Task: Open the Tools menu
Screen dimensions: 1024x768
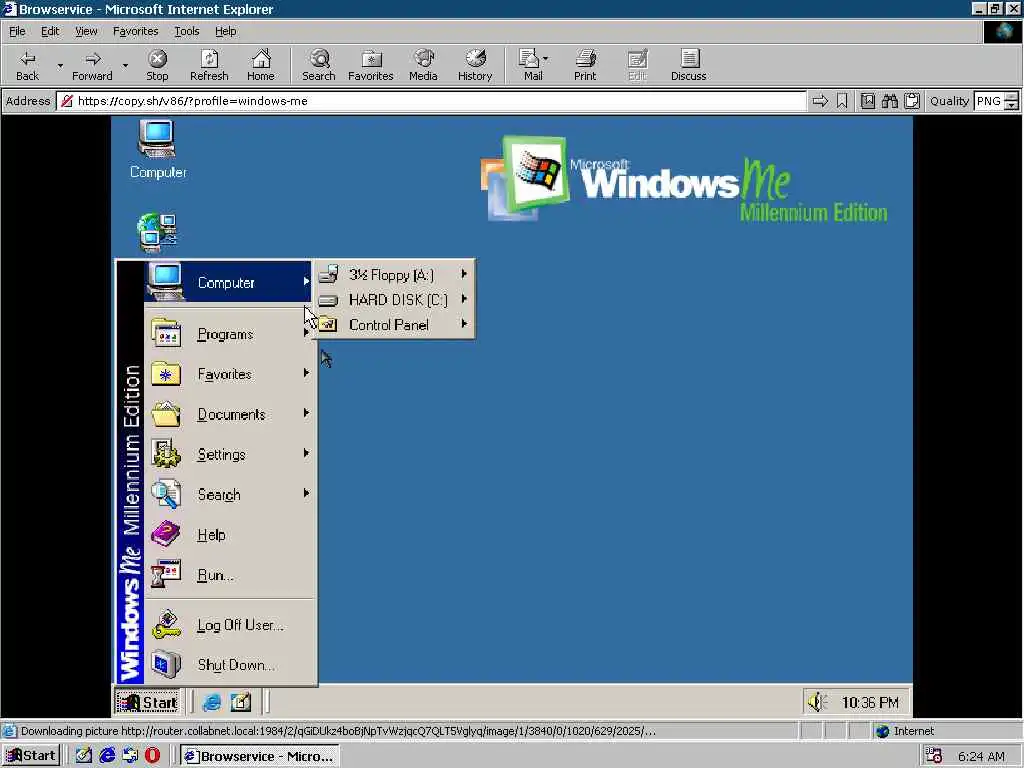Action: (186, 31)
